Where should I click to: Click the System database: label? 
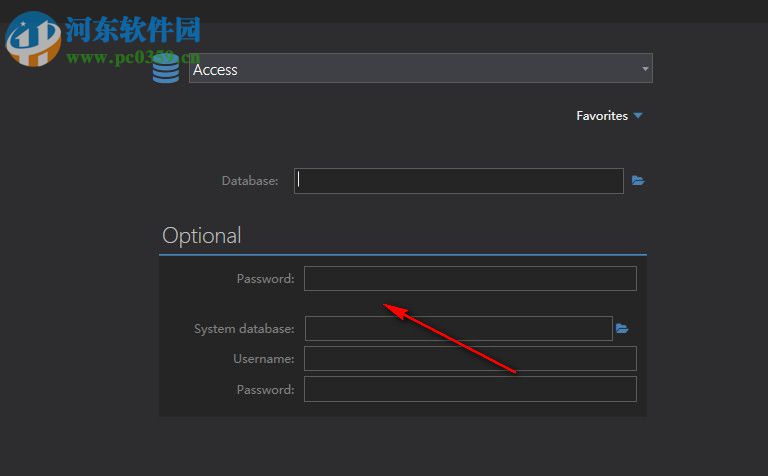click(244, 329)
